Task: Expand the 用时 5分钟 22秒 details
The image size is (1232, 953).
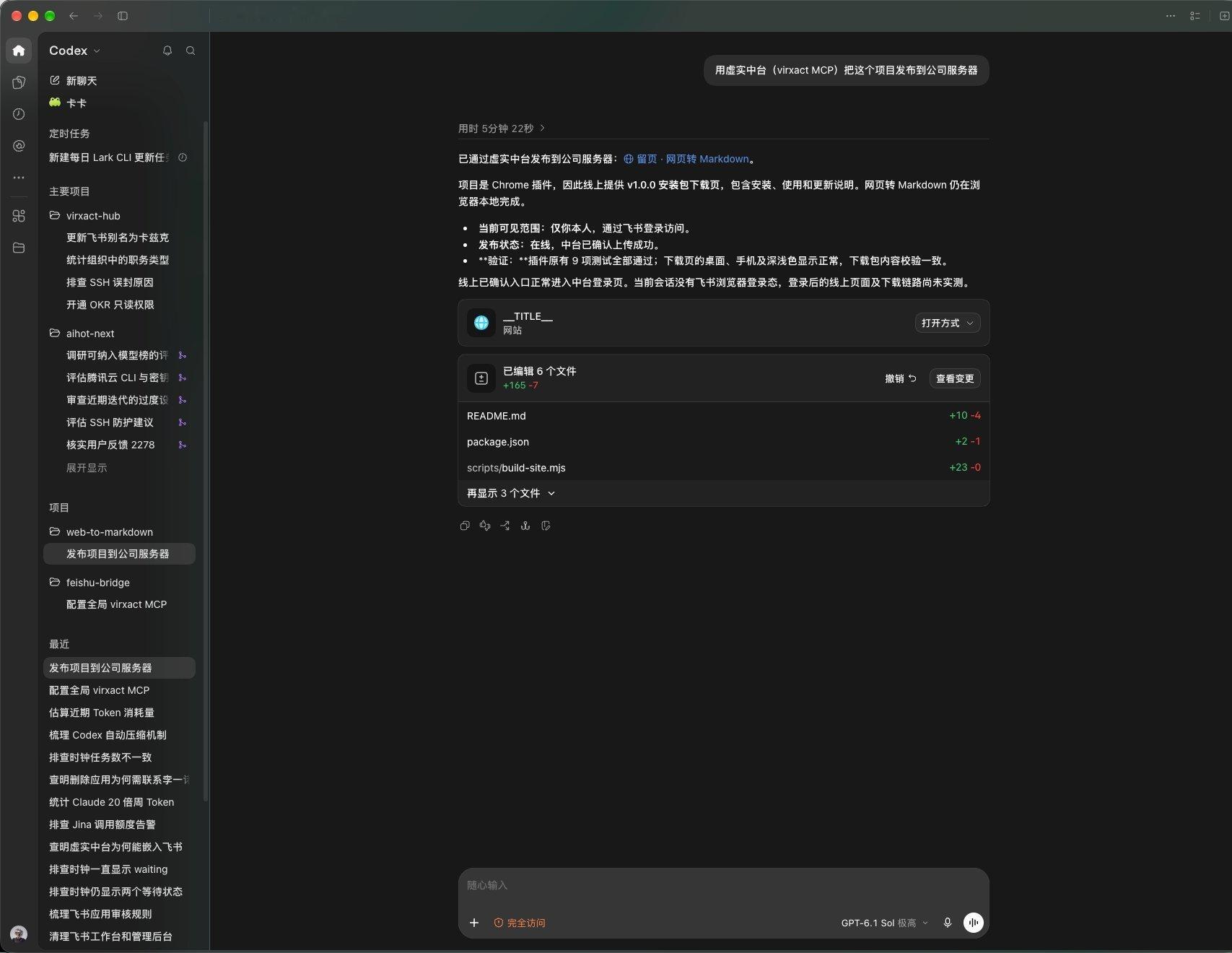Action: pos(502,129)
